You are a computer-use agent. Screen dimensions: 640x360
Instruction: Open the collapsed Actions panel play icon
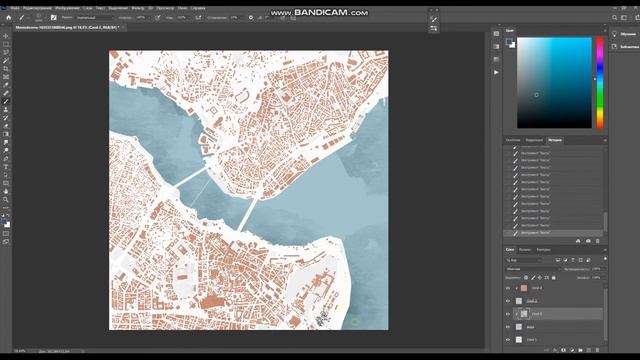[x=496, y=72]
